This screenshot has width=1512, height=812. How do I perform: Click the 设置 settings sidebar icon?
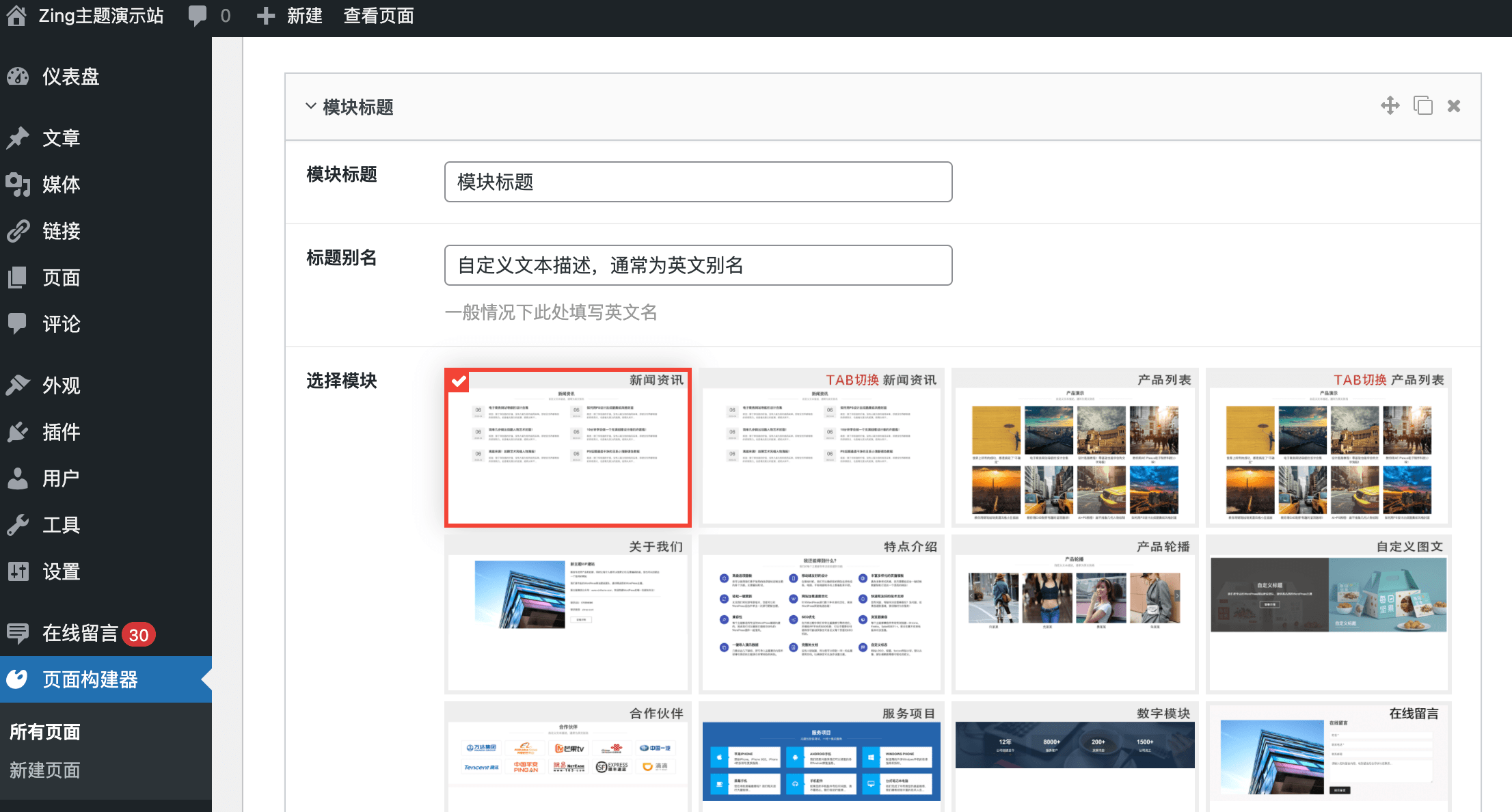[x=18, y=571]
